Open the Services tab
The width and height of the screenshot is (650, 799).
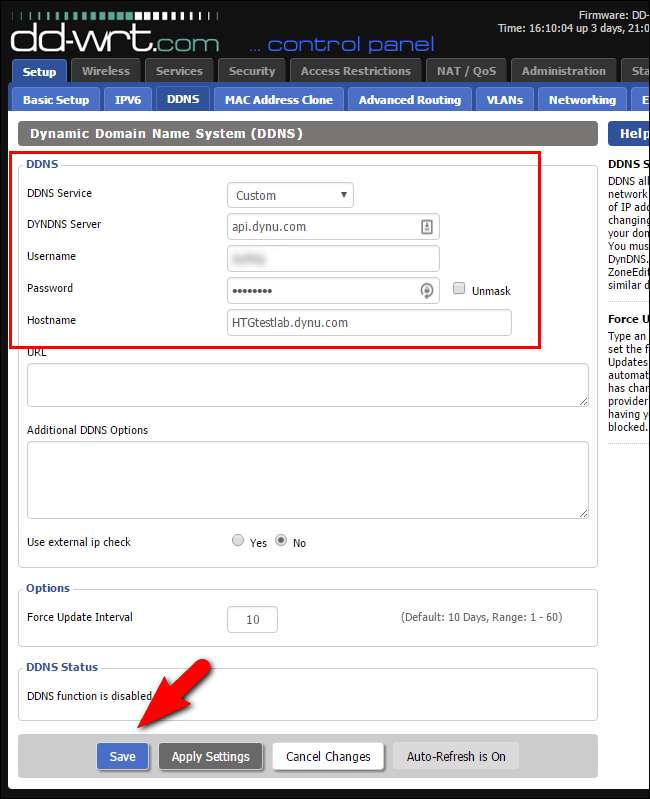tap(179, 71)
